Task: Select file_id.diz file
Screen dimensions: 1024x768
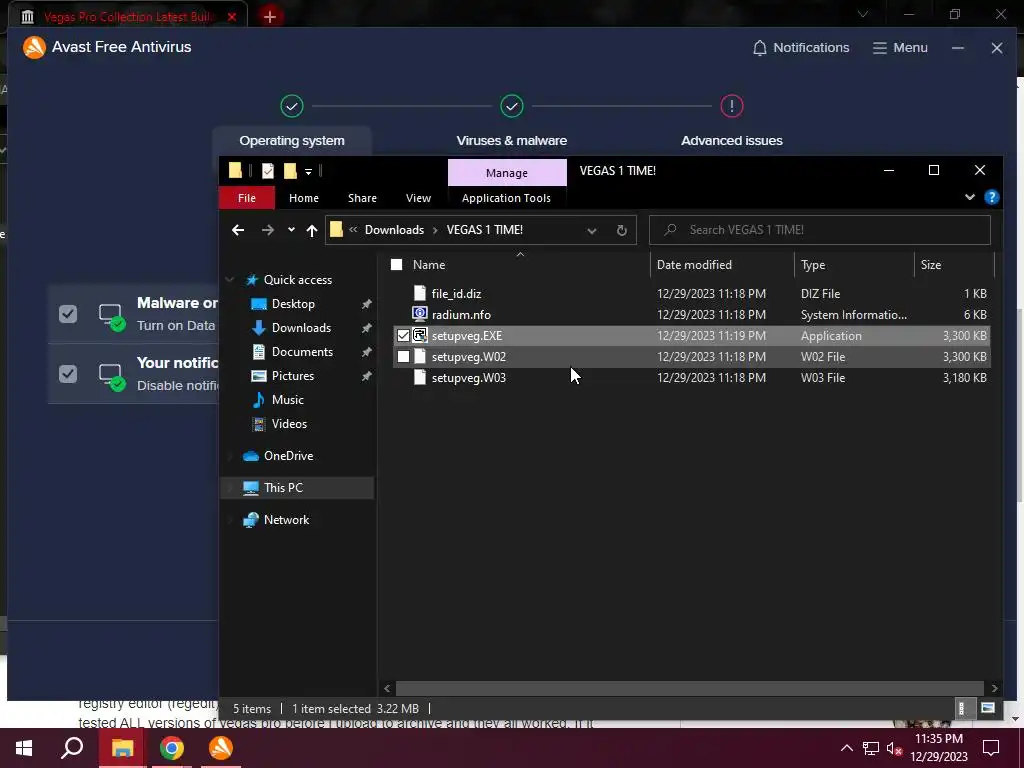Action: (456, 294)
